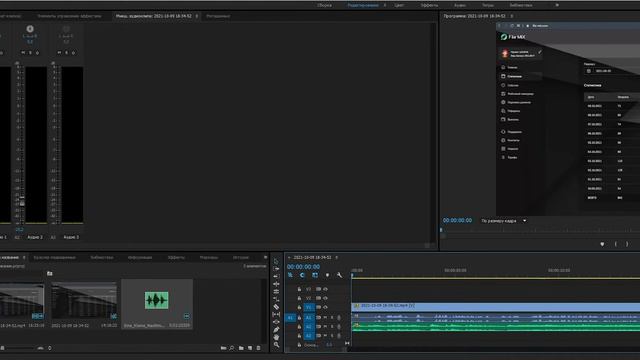Select the Zoom magnifier tool

[276, 345]
